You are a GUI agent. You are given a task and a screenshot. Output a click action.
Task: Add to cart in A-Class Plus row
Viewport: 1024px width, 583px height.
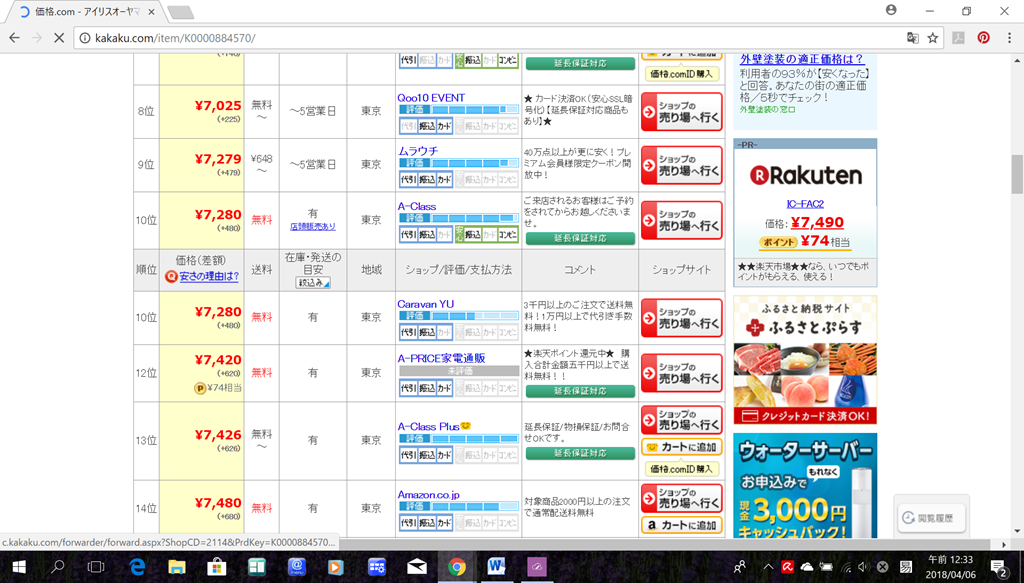coord(682,447)
